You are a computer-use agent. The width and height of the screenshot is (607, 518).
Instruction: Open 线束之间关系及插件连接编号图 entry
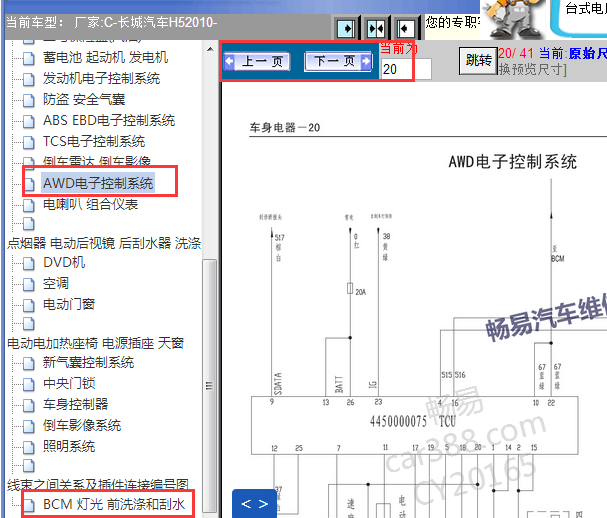pyautogui.click(x=98, y=484)
